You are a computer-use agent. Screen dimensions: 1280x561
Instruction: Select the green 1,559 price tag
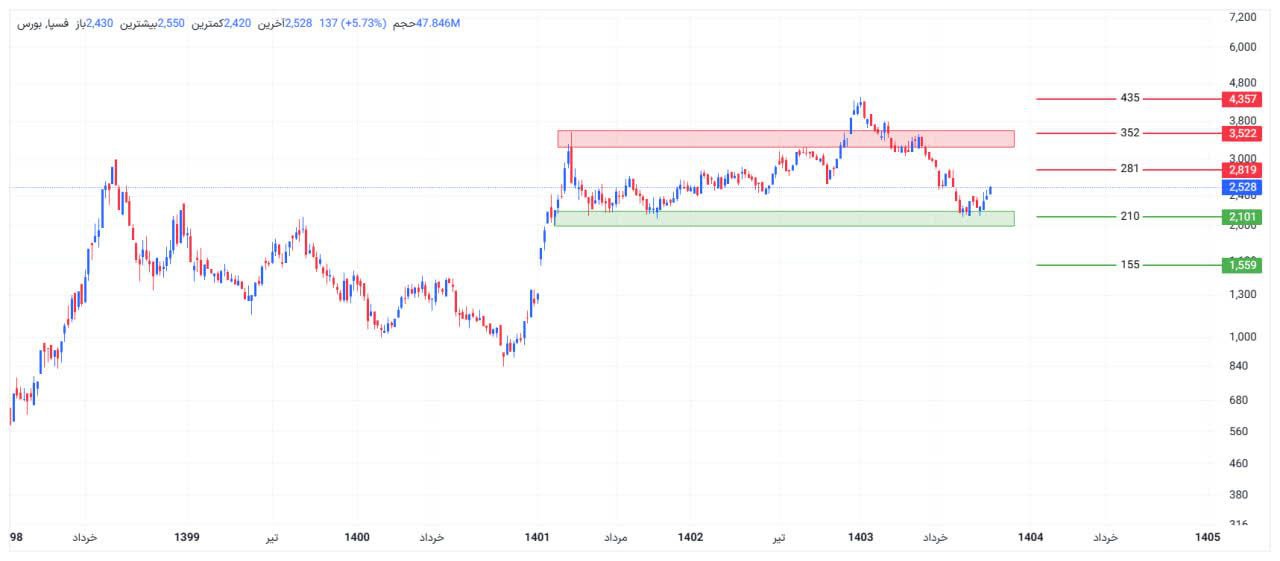(1241, 265)
